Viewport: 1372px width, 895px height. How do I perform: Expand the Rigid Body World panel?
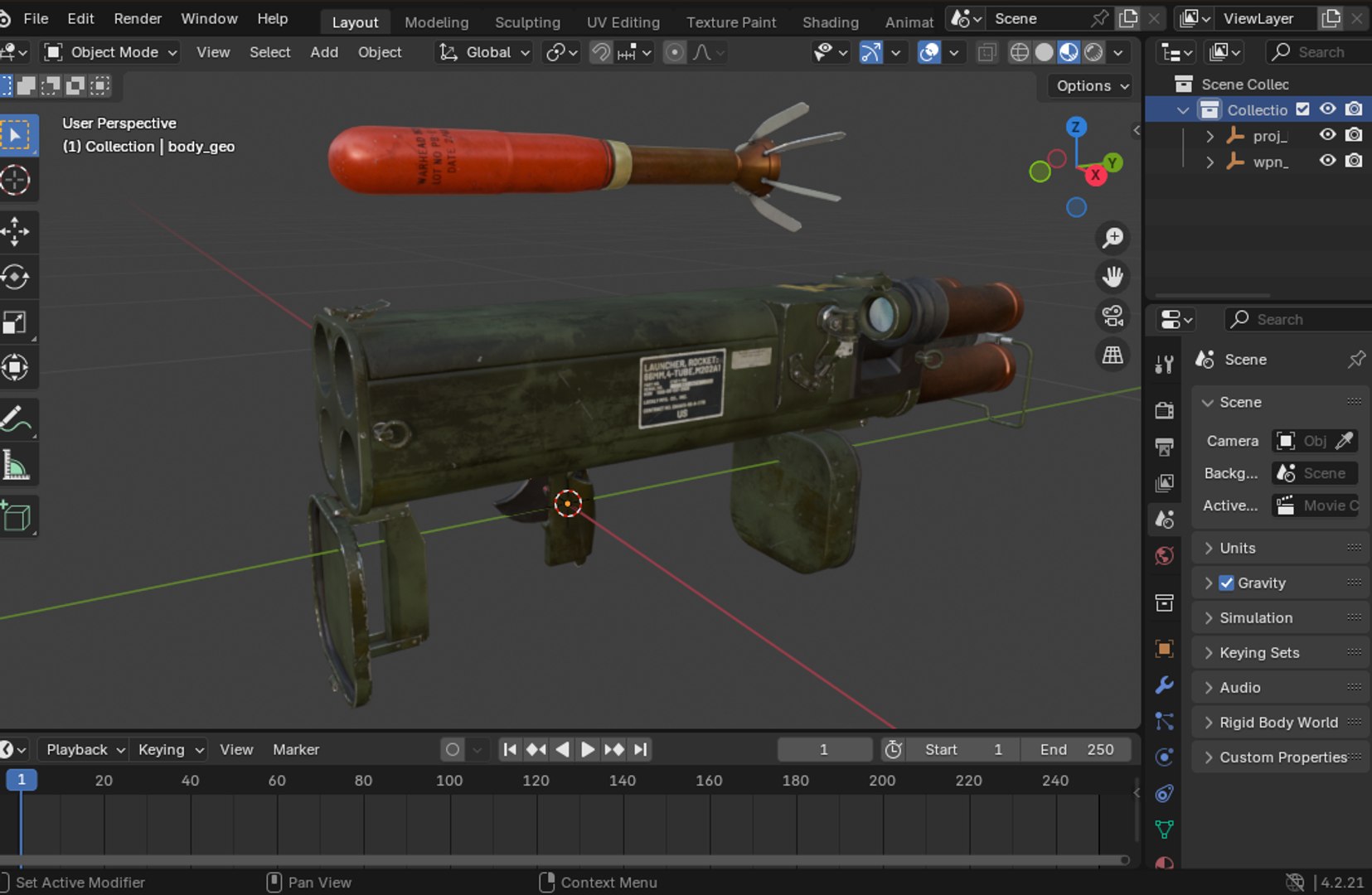point(1281,722)
